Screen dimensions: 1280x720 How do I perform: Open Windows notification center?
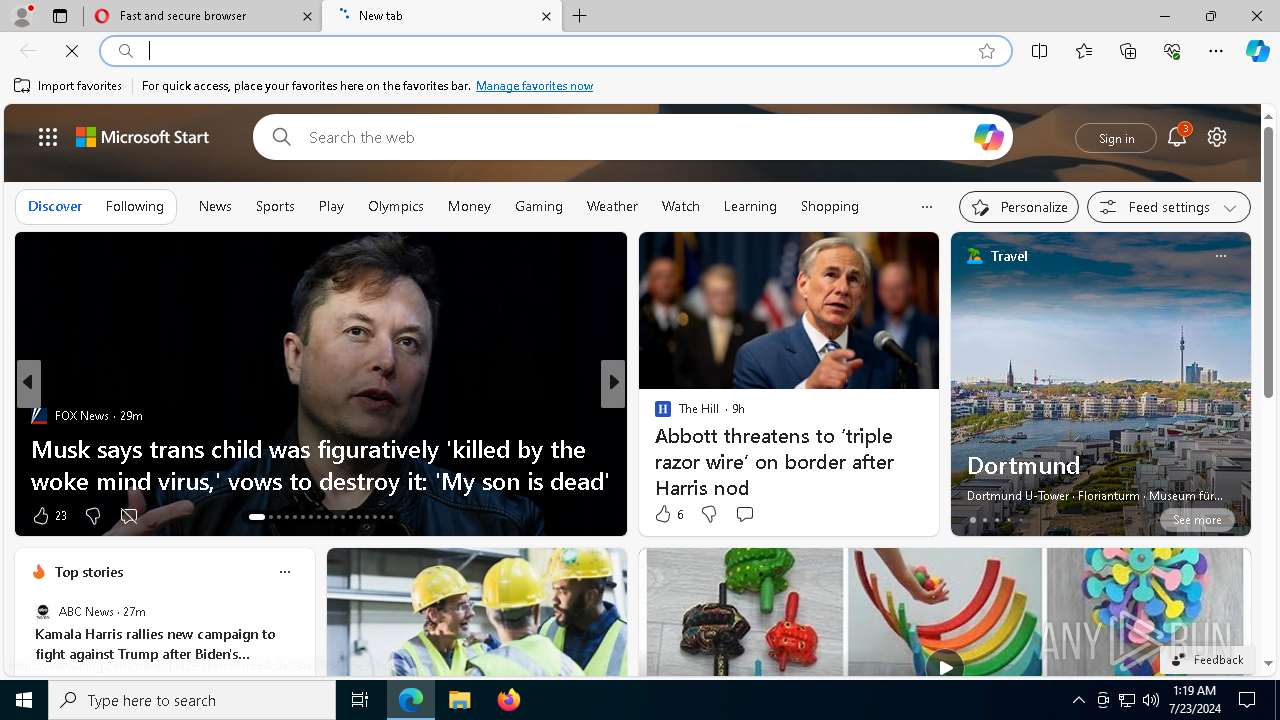[1247, 700]
